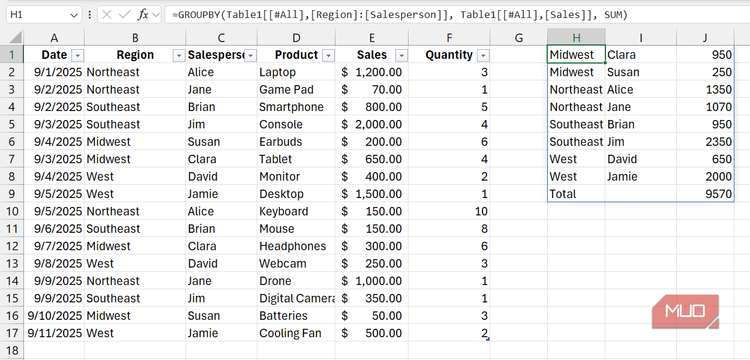Click cell with date 9/10/2025
Screen dimensions: 750x360
coord(54,316)
